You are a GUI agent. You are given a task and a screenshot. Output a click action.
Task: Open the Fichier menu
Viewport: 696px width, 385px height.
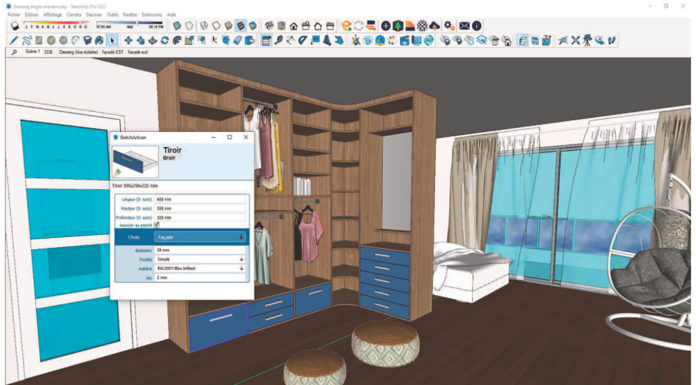tap(13, 15)
